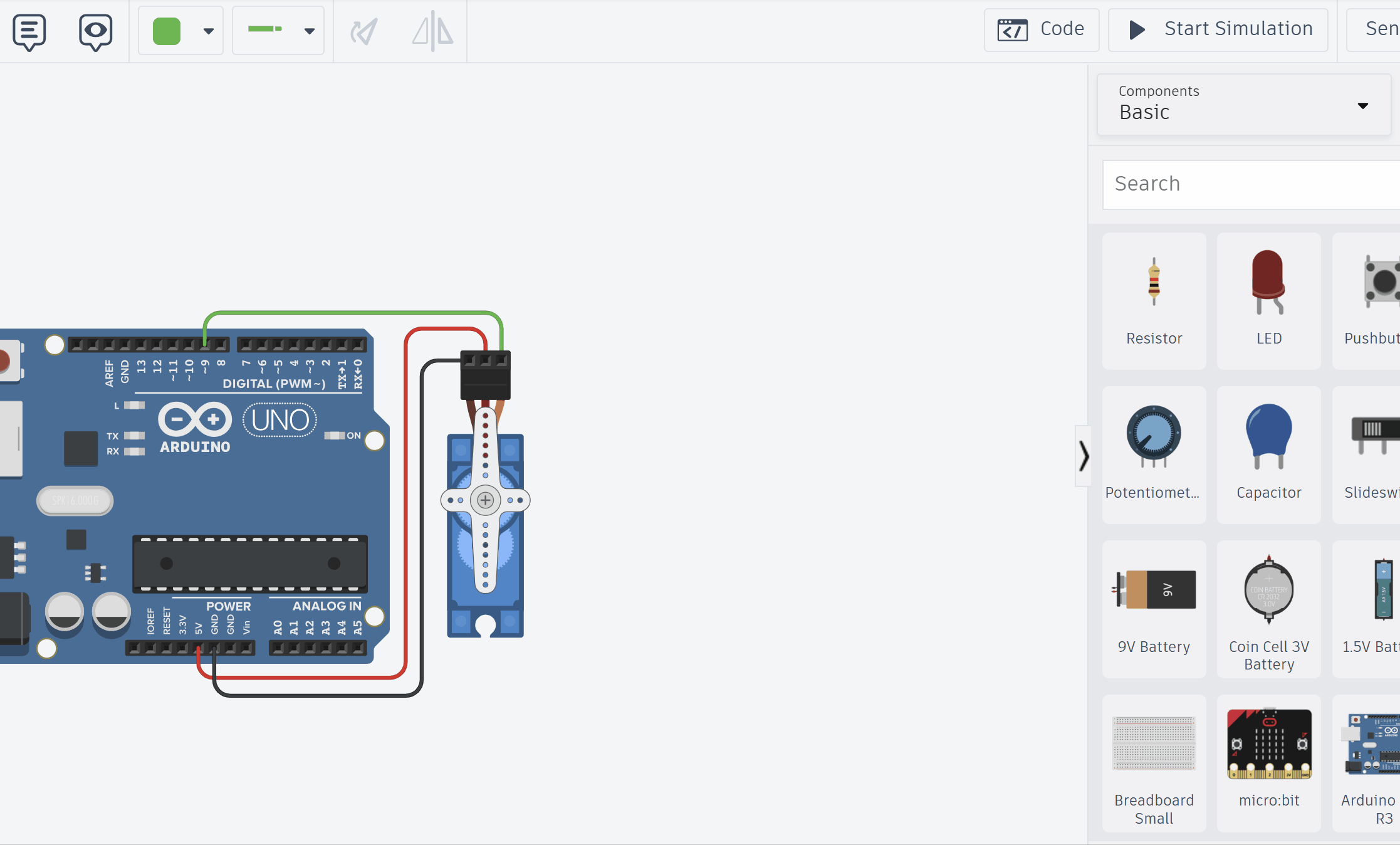Toggle component annotation visibility tool
The image size is (1400, 845).
(x=95, y=31)
